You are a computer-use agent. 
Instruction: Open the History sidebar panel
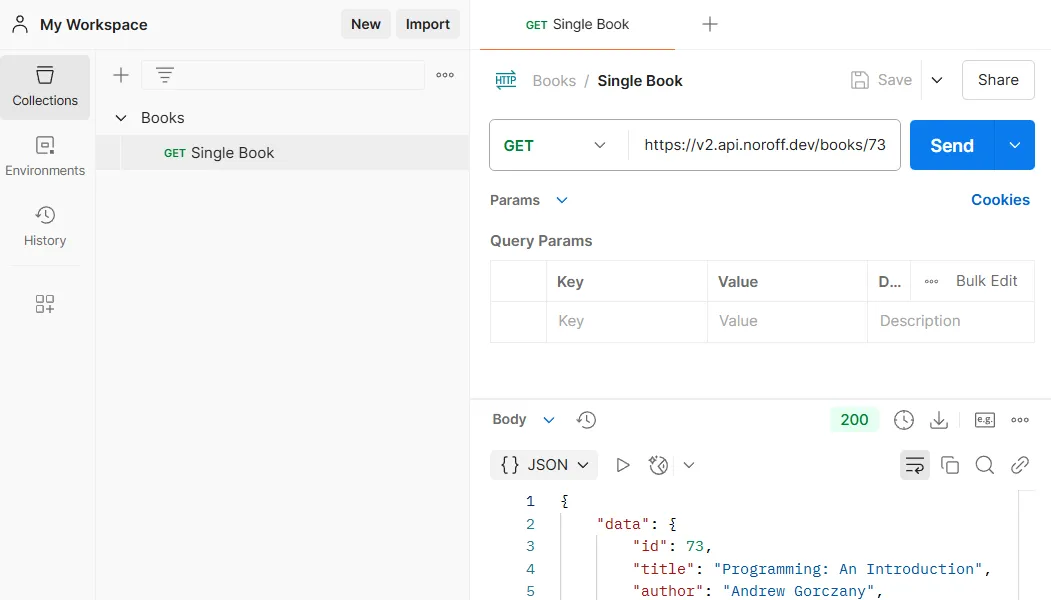coord(45,227)
